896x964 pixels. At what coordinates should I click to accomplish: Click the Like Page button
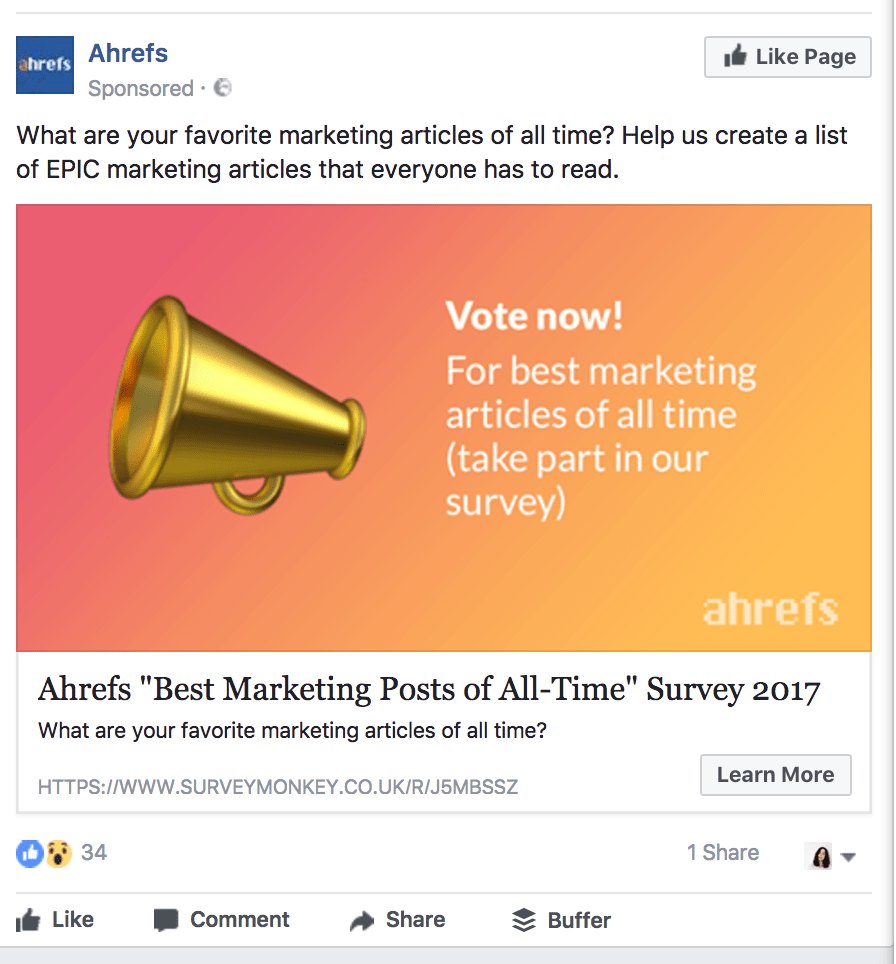(x=787, y=56)
